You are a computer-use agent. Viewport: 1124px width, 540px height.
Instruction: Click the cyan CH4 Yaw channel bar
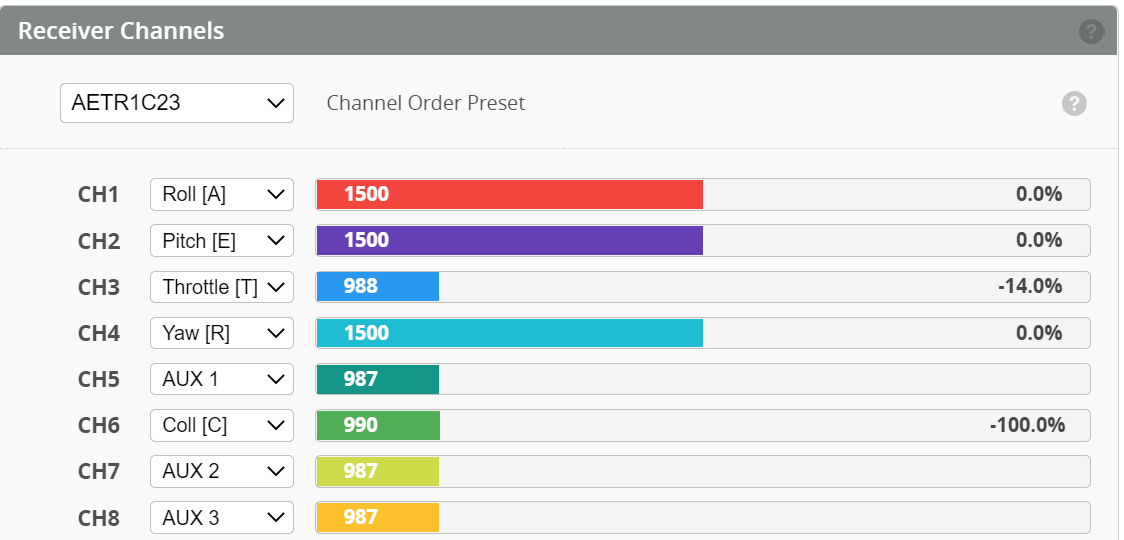click(510, 333)
